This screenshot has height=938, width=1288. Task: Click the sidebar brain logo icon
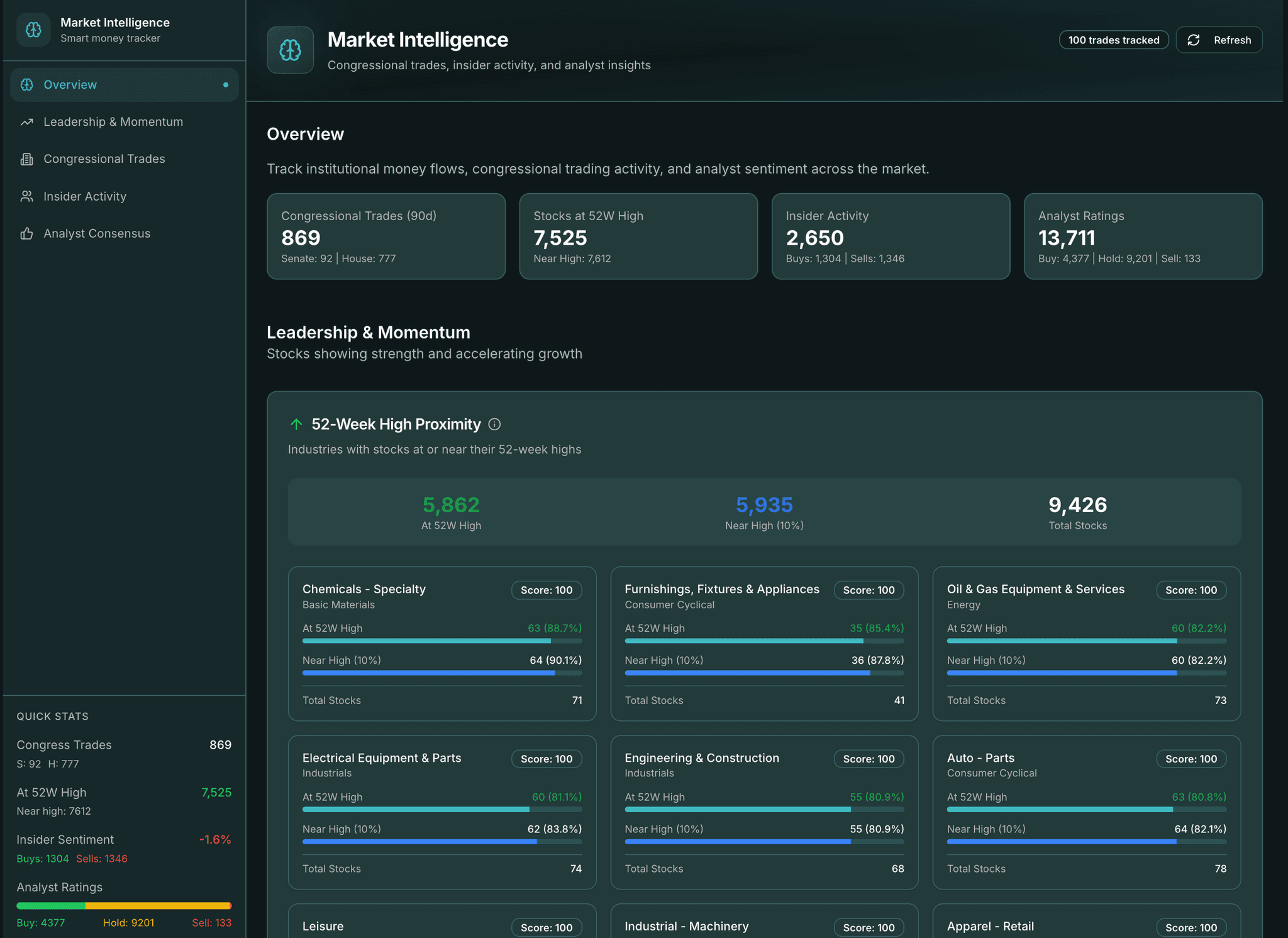click(x=33, y=30)
